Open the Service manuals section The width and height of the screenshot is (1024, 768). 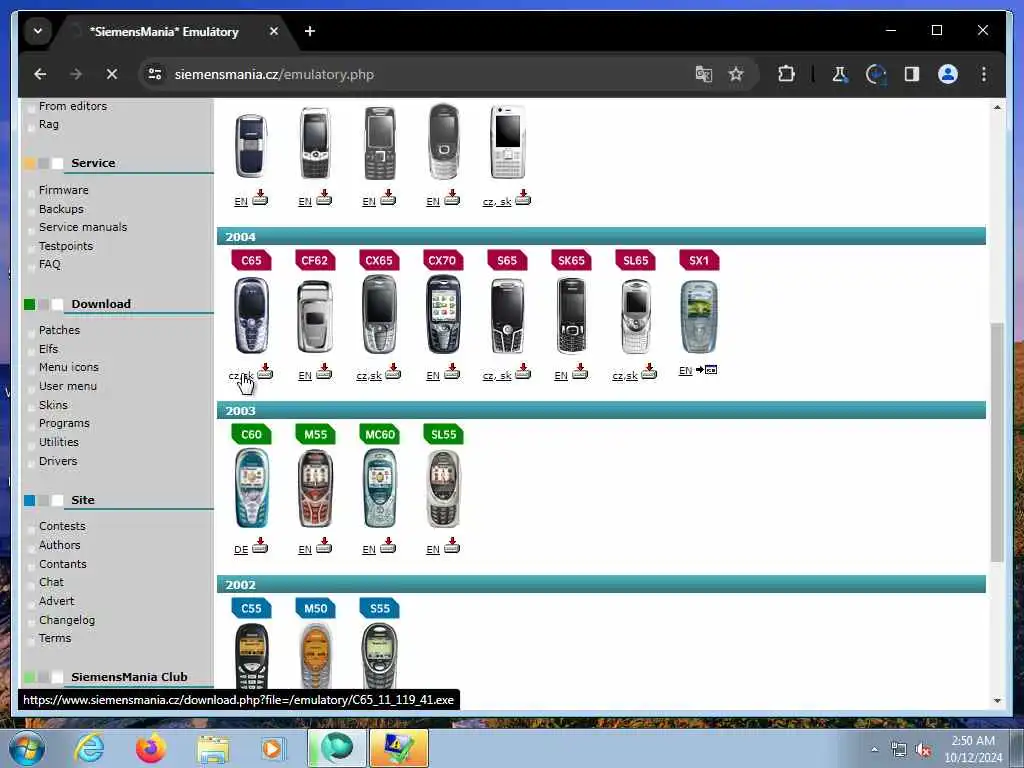83,227
